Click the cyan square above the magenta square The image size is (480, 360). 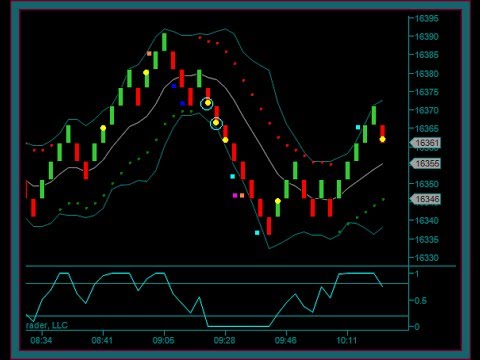(x=233, y=176)
